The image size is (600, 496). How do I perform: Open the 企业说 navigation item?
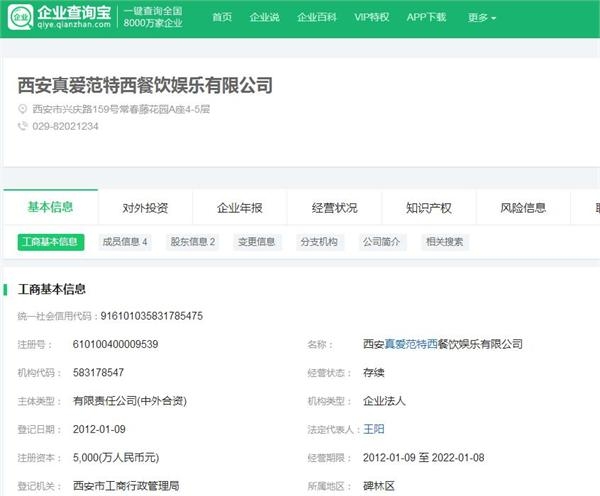tap(264, 17)
